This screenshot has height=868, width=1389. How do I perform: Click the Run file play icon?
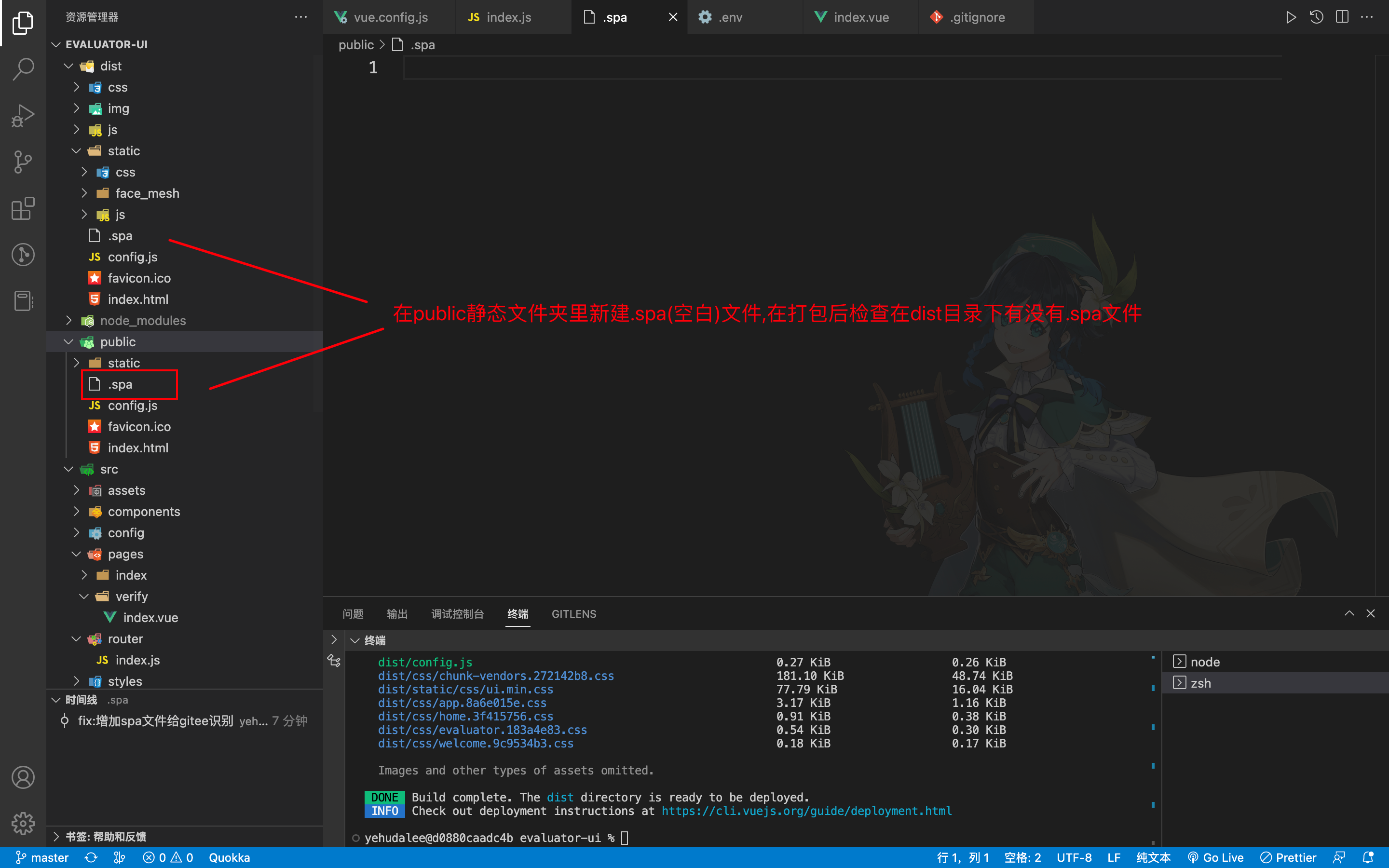coord(1290,17)
